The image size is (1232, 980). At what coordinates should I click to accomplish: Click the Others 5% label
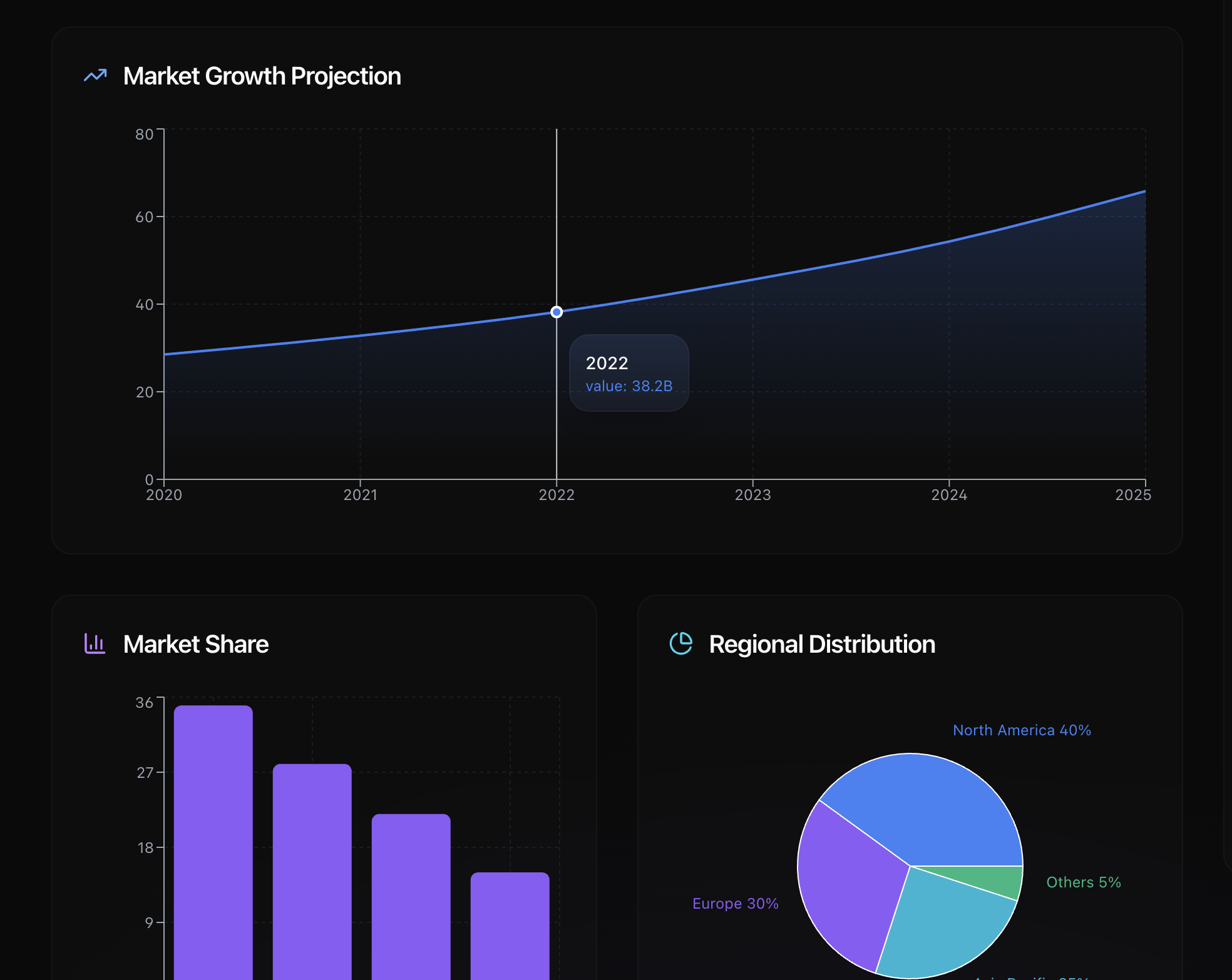click(x=1084, y=882)
